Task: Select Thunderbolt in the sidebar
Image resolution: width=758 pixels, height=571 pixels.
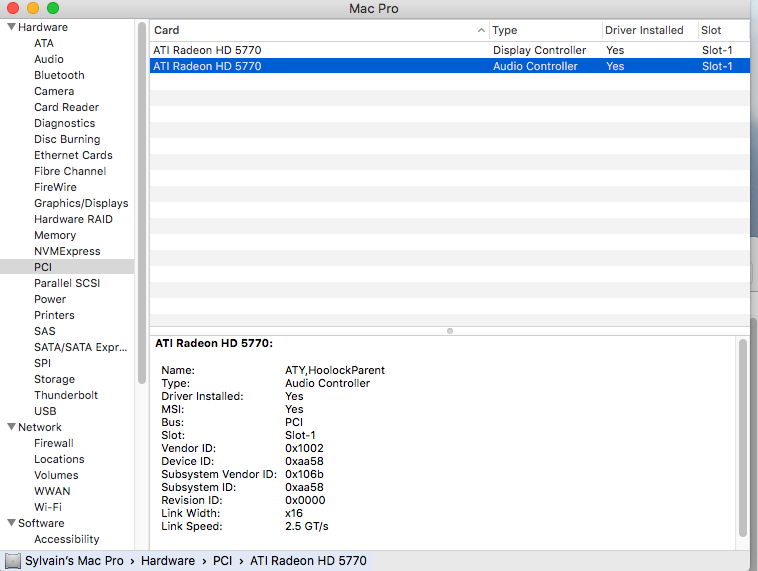Action: click(x=66, y=395)
